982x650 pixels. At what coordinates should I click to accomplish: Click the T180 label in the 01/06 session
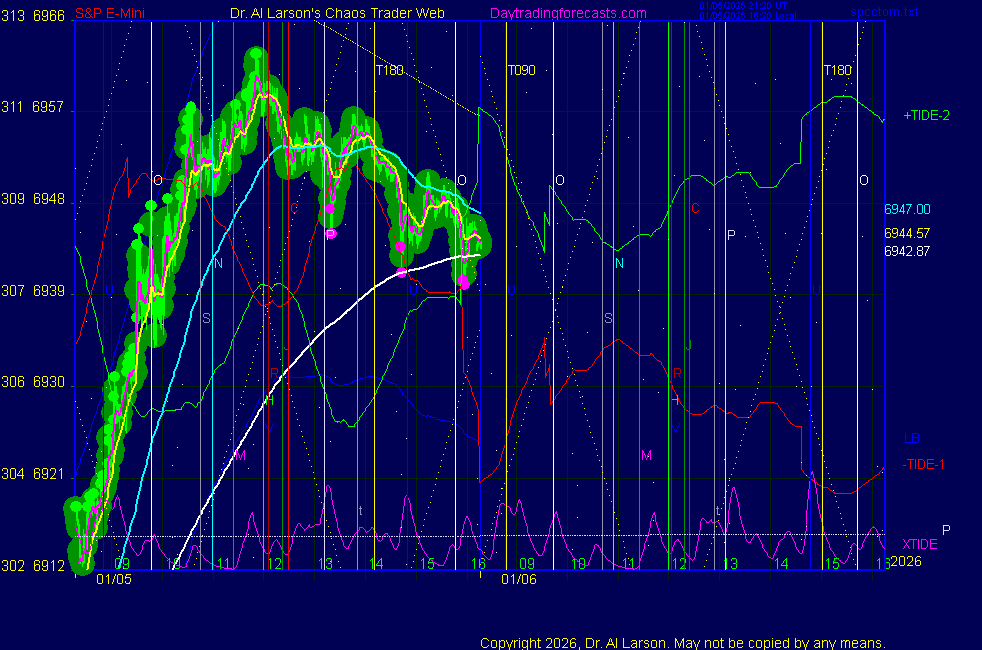pos(837,71)
